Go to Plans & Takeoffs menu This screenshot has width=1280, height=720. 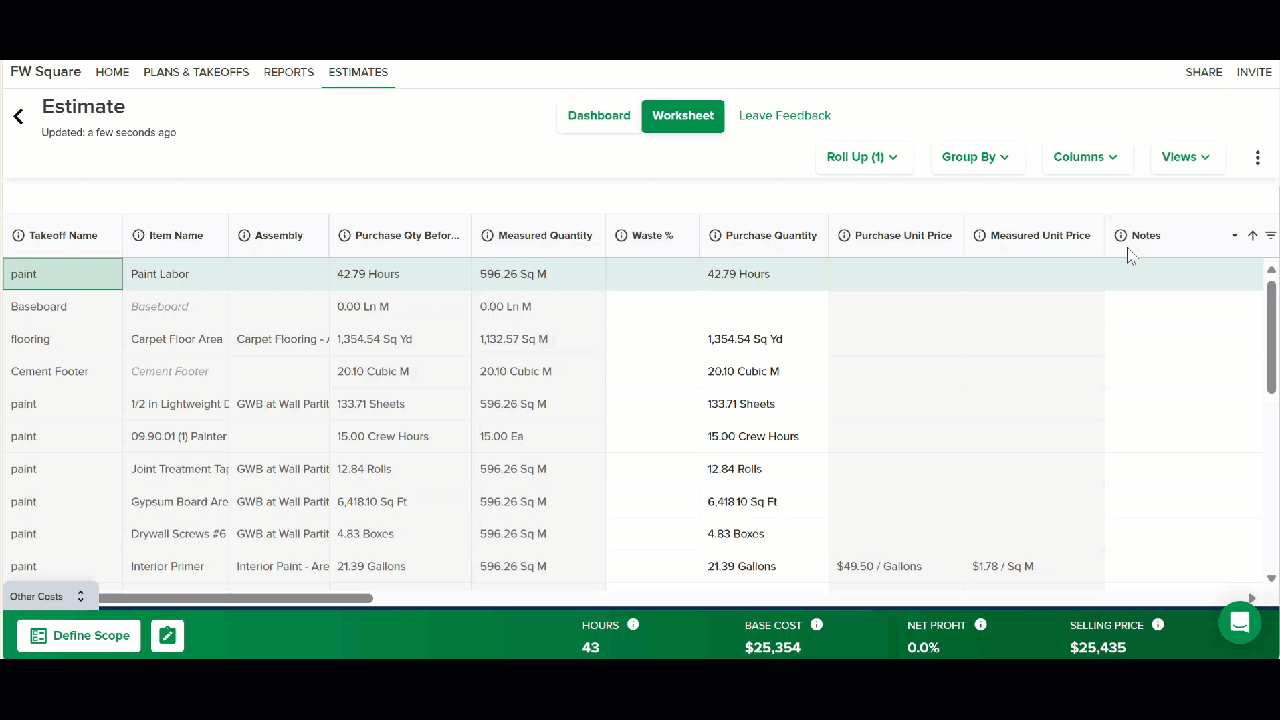196,72
